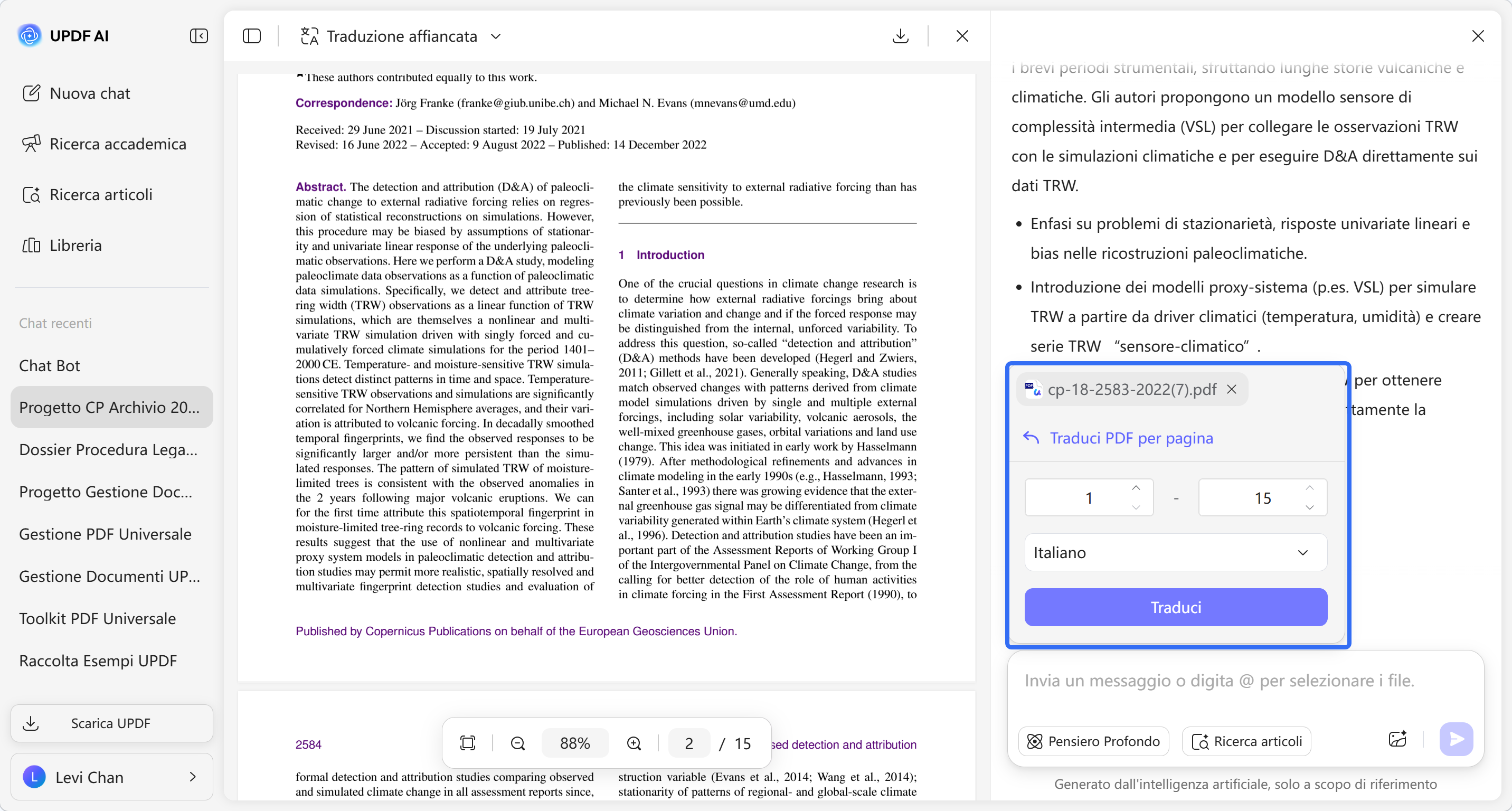Click the Scarica UPDF button
Image resolution: width=1512 pixels, height=811 pixels.
click(x=111, y=723)
